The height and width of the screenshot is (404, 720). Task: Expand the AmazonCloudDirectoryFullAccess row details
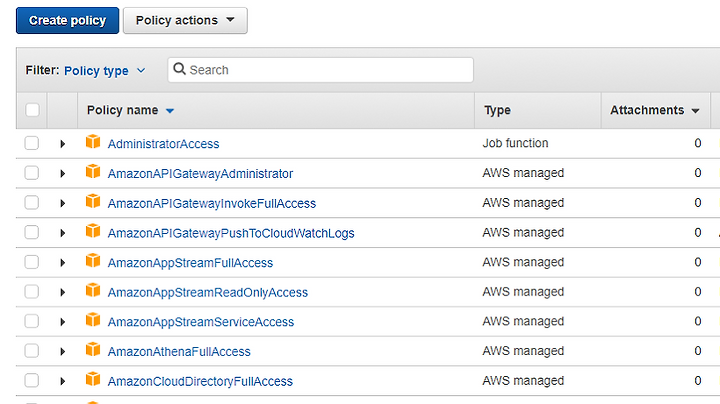[63, 382]
